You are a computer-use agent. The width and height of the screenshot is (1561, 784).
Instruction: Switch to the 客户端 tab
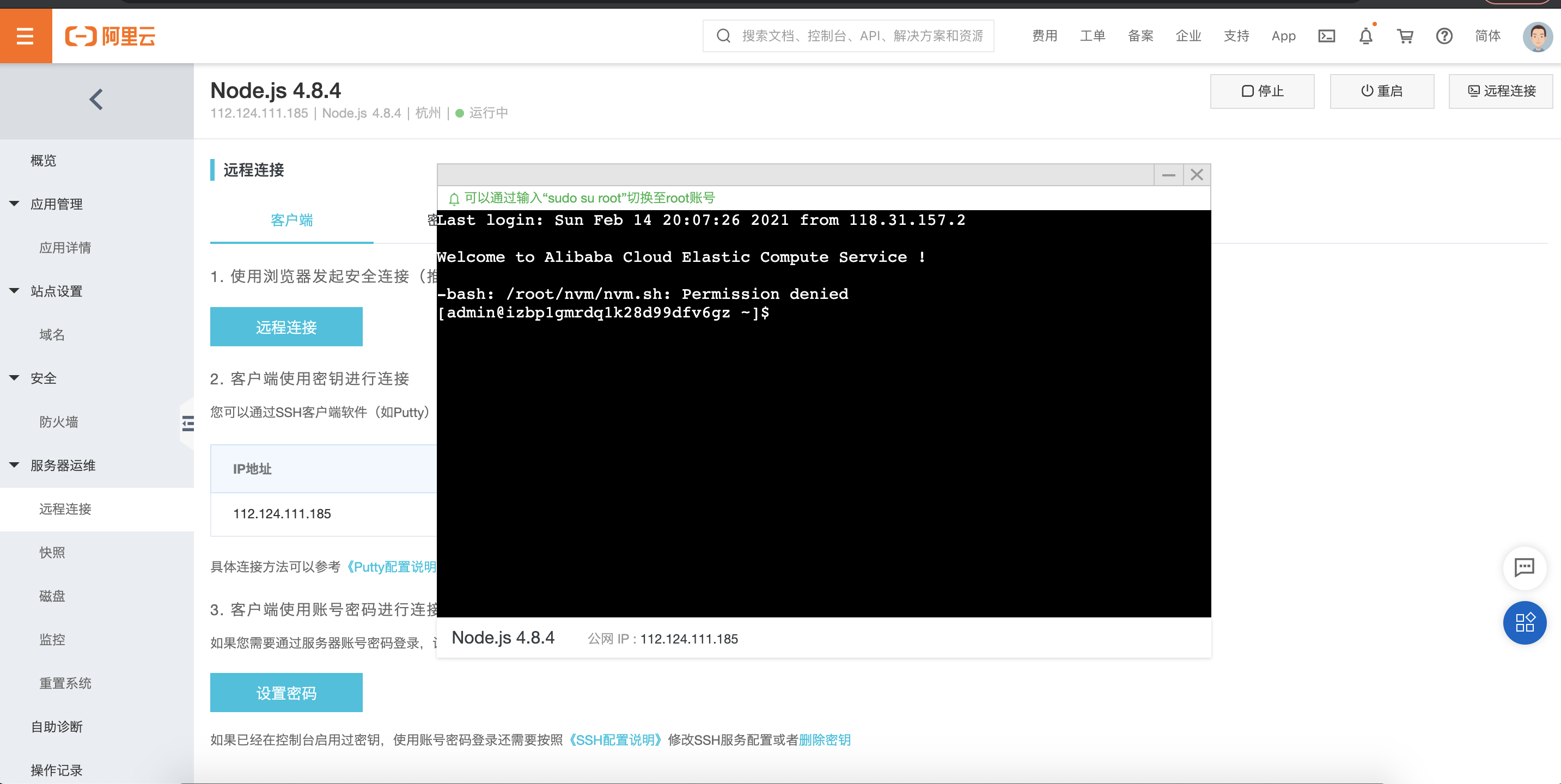tap(291, 220)
